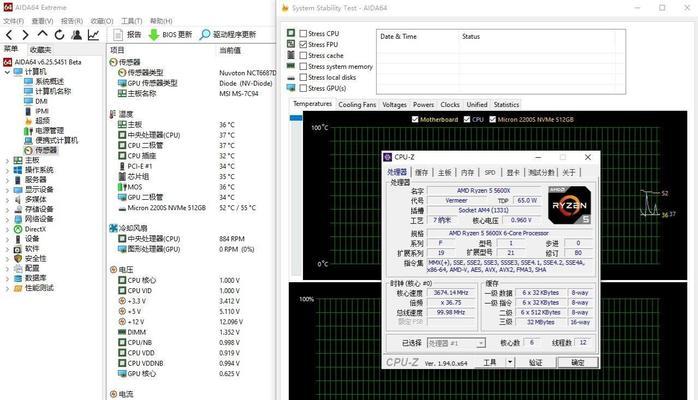Toggle the Motherboard graph checkbox
Viewport: 698px width, 400px height.
click(415, 119)
